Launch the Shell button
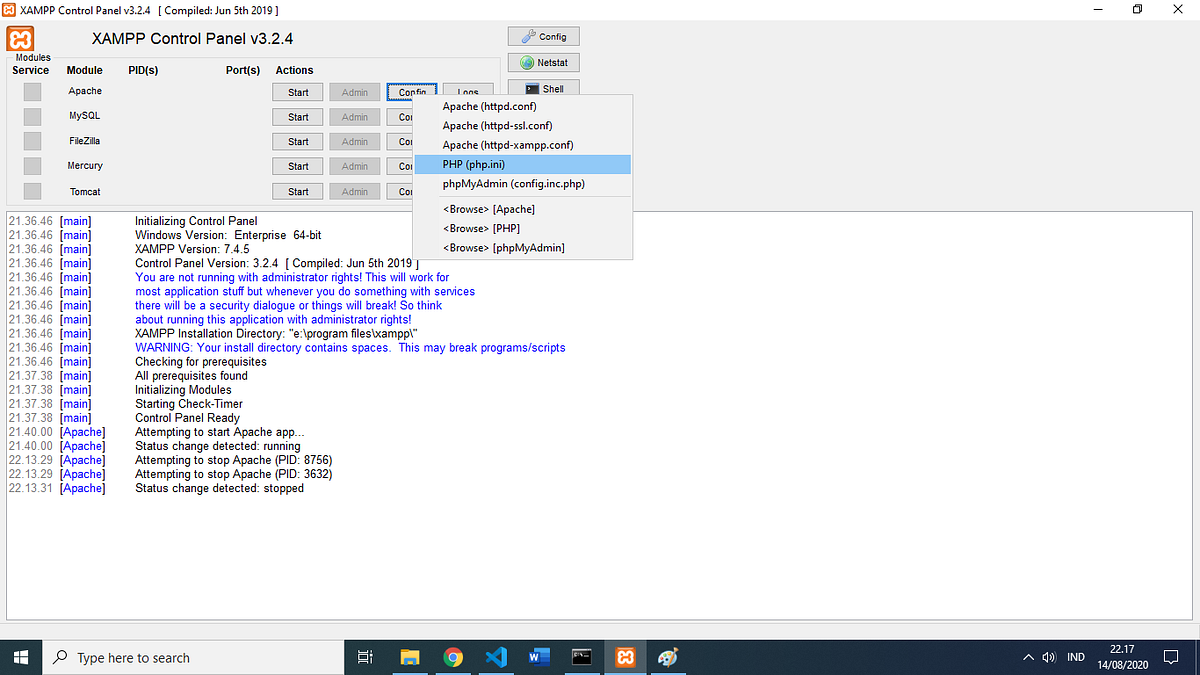Viewport: 1200px width, 675px height. 543,88
